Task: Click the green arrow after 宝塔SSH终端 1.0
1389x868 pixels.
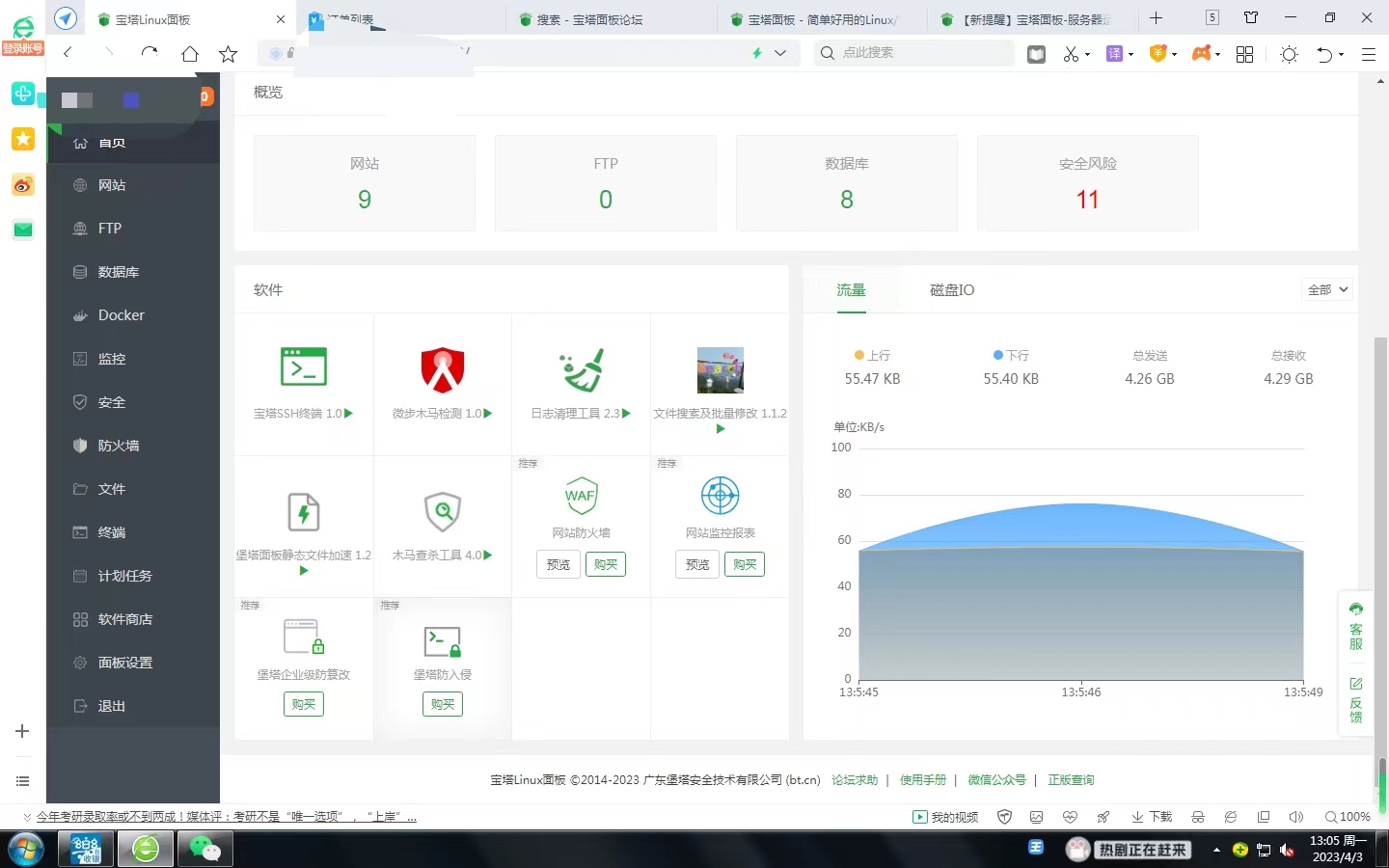Action: click(x=348, y=413)
